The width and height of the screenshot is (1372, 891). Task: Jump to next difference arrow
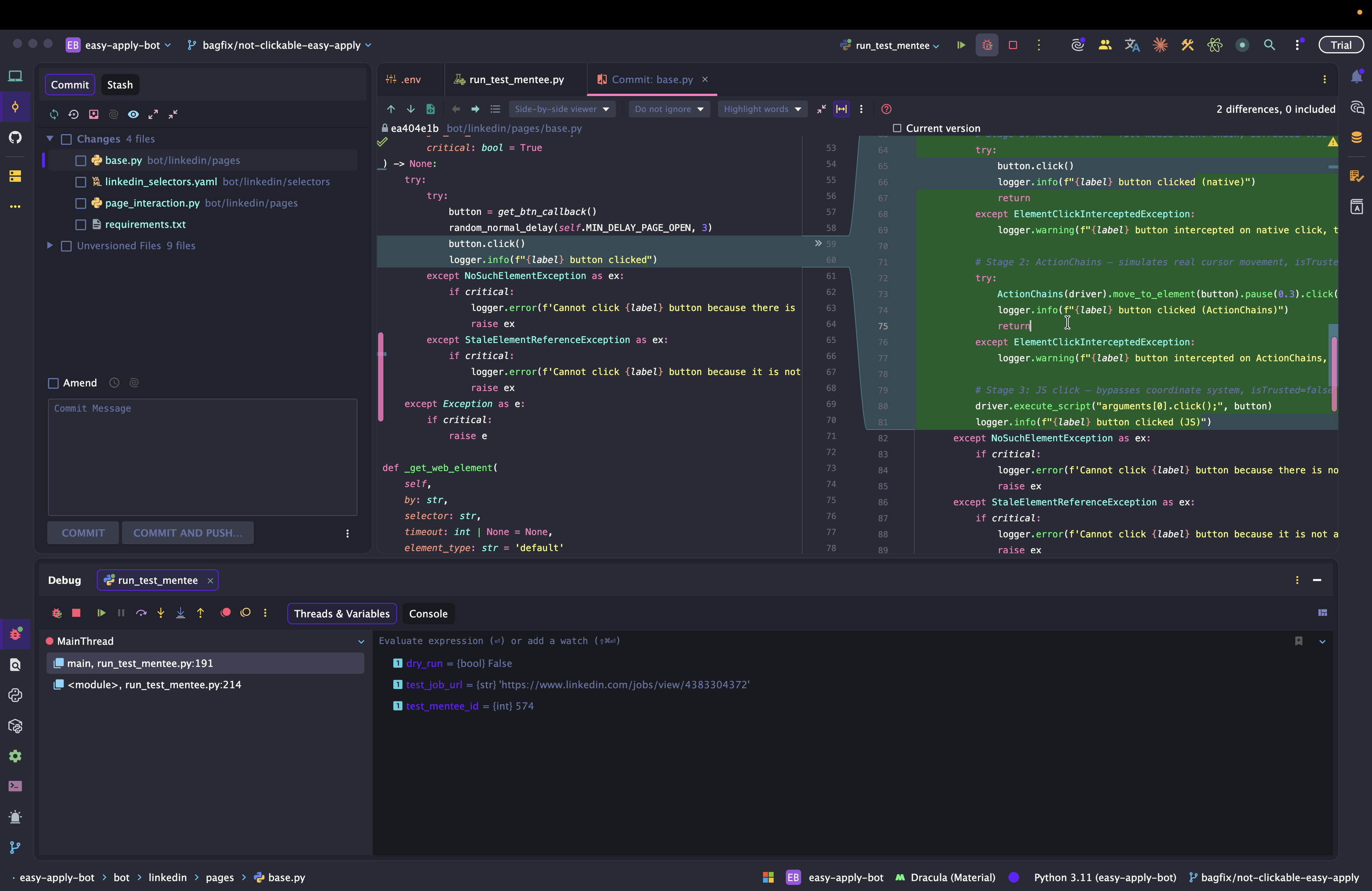point(410,109)
